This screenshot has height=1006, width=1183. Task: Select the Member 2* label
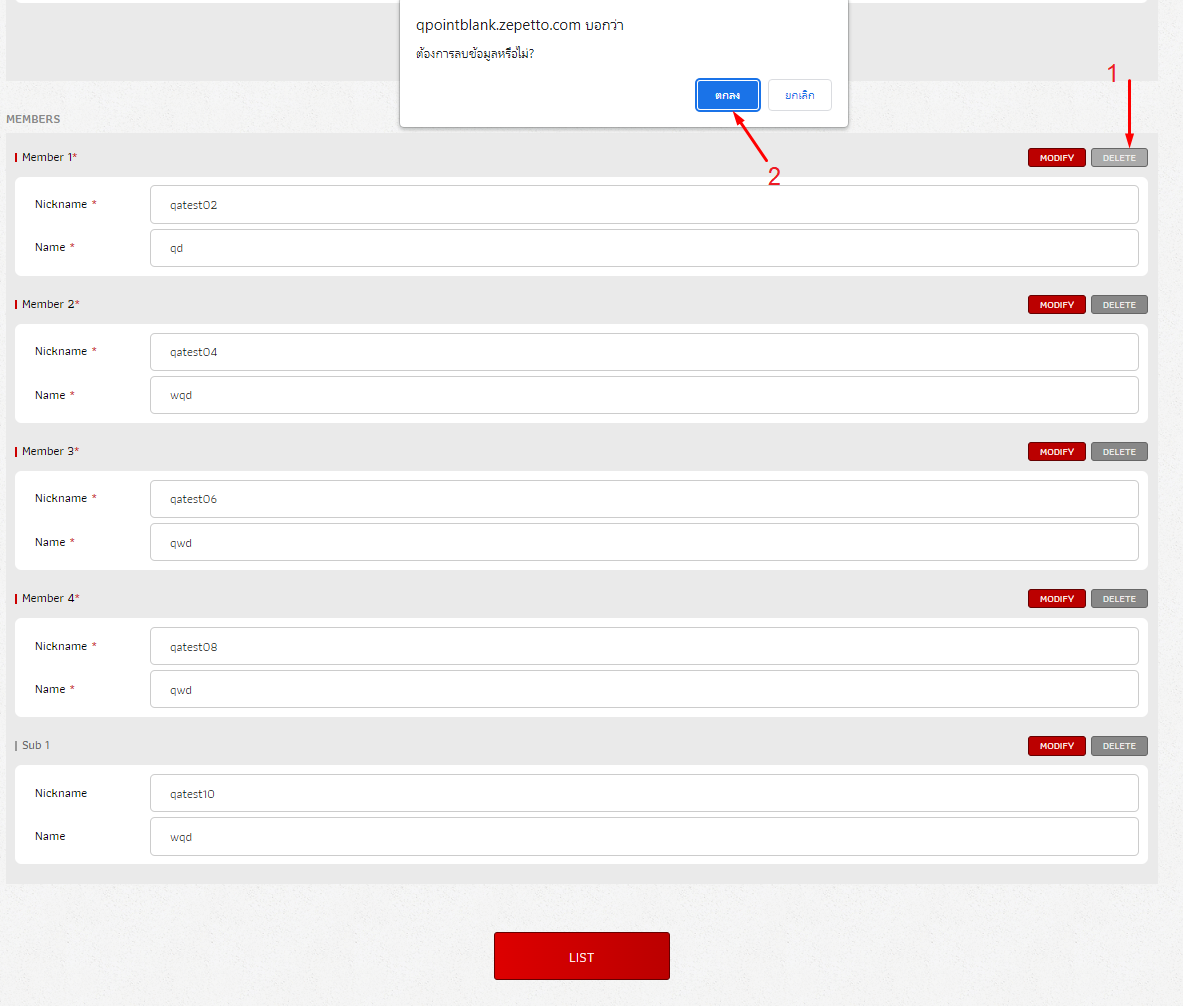51,304
